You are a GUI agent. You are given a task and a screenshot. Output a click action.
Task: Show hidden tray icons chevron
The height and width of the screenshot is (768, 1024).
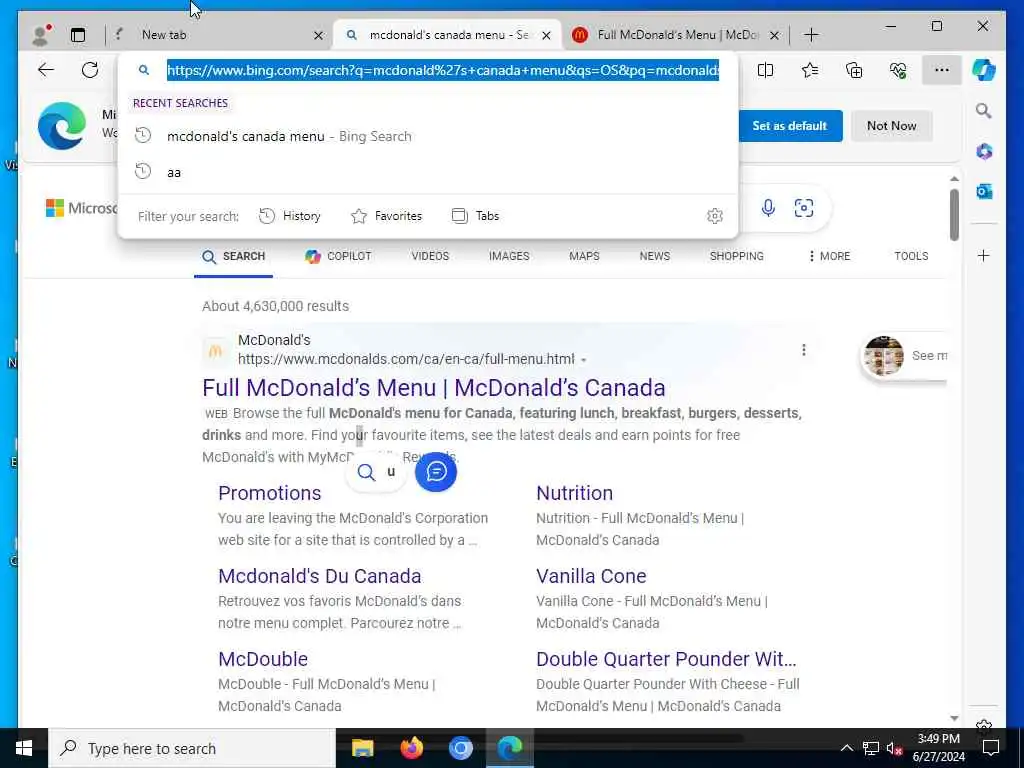point(846,748)
